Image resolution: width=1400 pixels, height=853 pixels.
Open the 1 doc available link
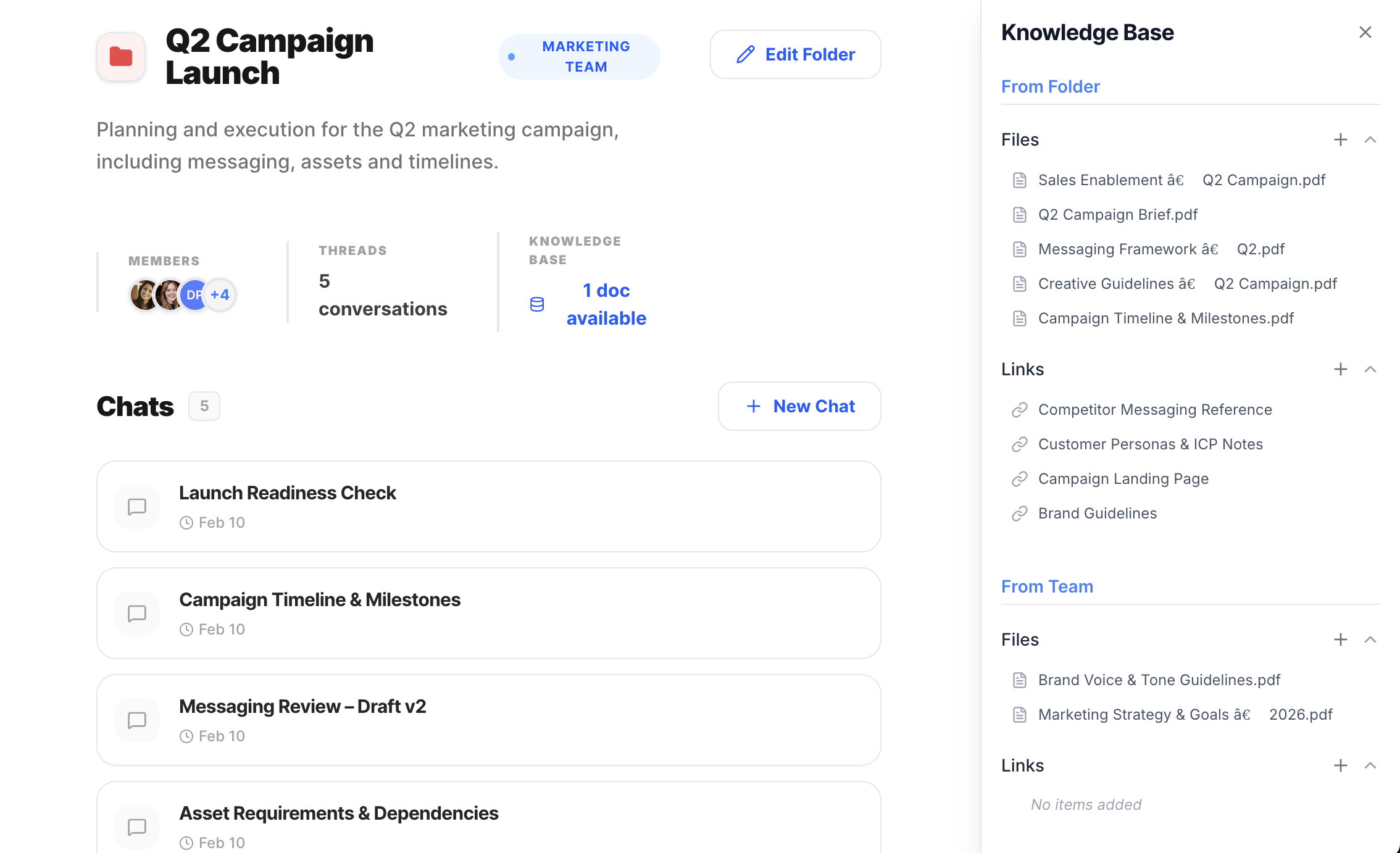[x=606, y=304]
